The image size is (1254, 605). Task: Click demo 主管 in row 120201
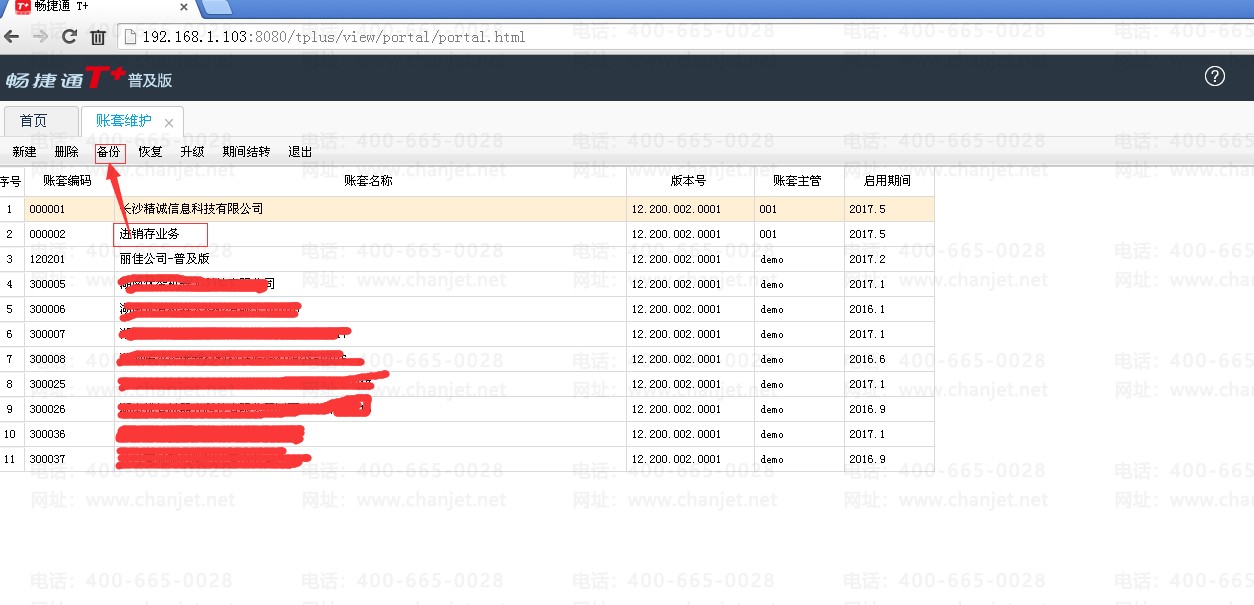point(772,259)
